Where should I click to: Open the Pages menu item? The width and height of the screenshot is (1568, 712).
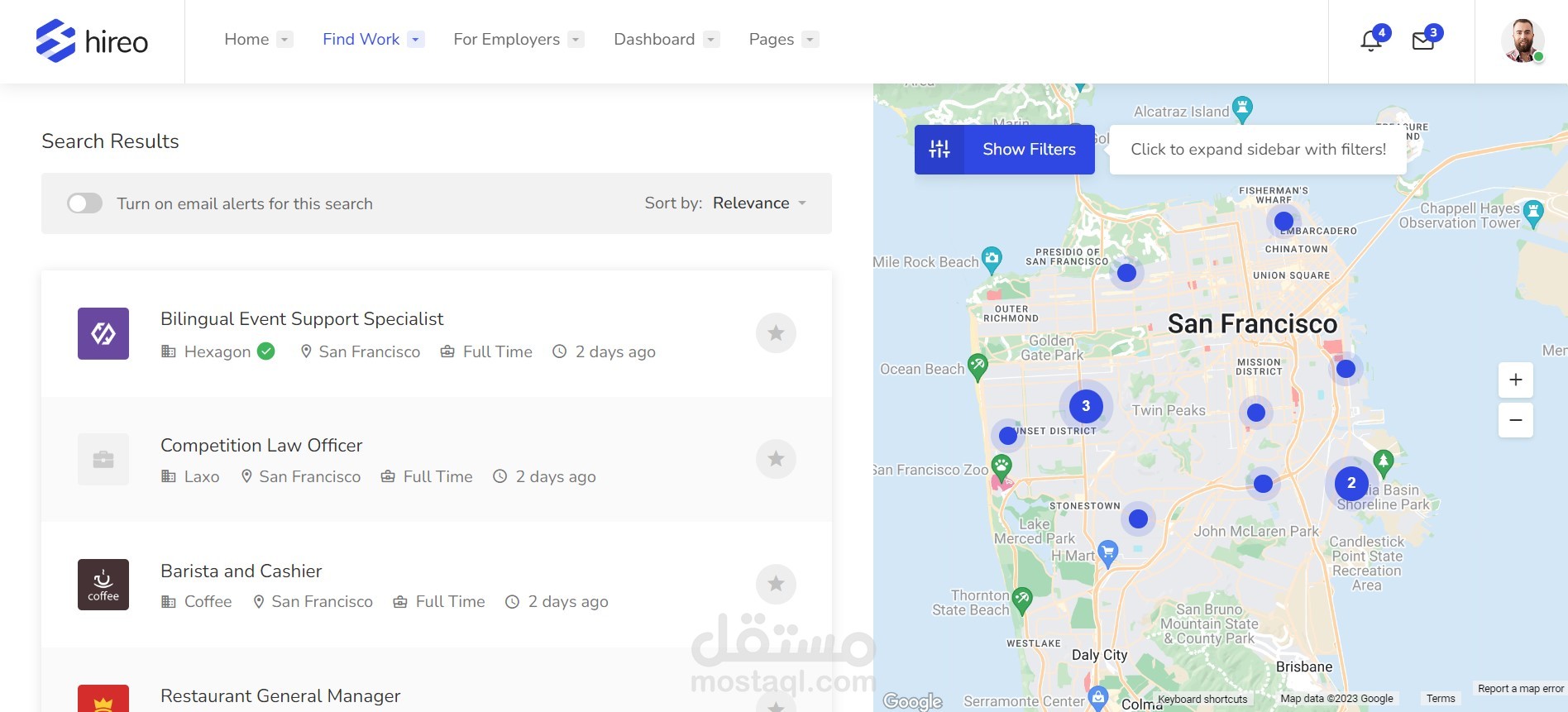[772, 40]
